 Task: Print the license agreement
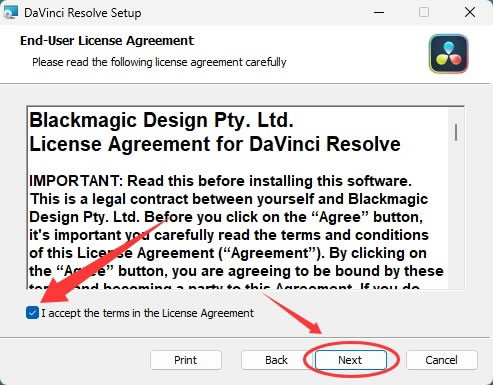(x=186, y=360)
